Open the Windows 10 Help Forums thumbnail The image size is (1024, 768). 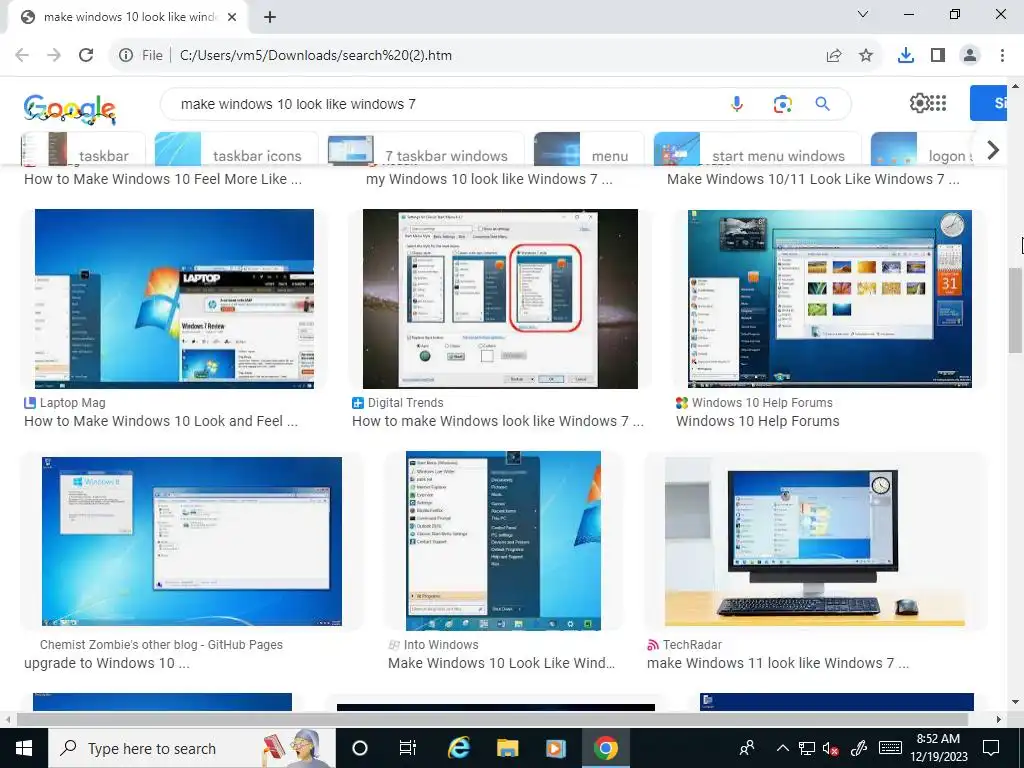pos(829,298)
